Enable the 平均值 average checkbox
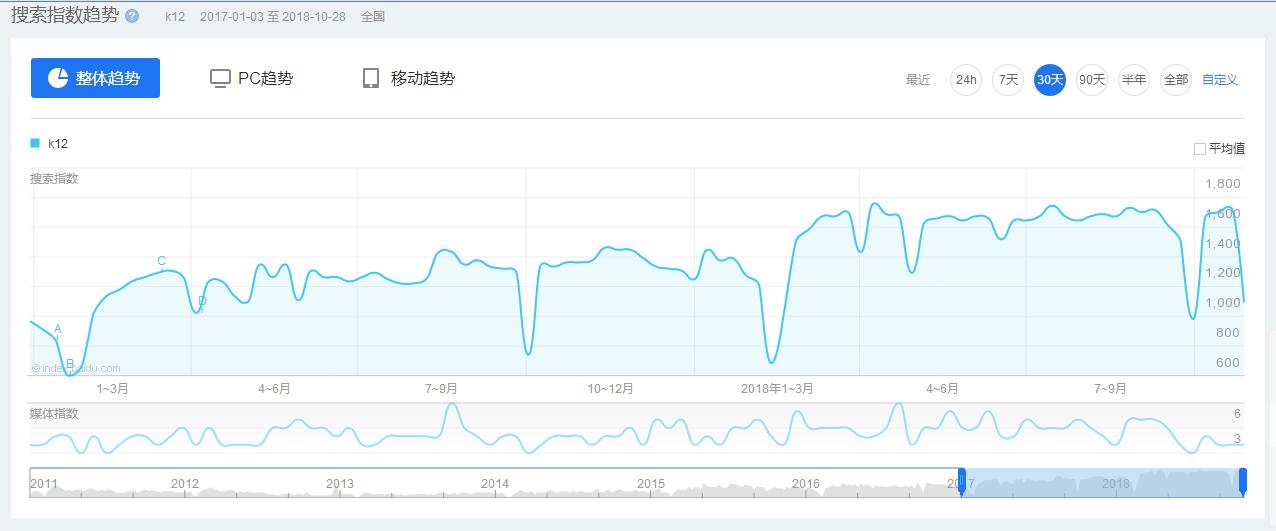1276x531 pixels. pyautogui.click(x=1200, y=149)
